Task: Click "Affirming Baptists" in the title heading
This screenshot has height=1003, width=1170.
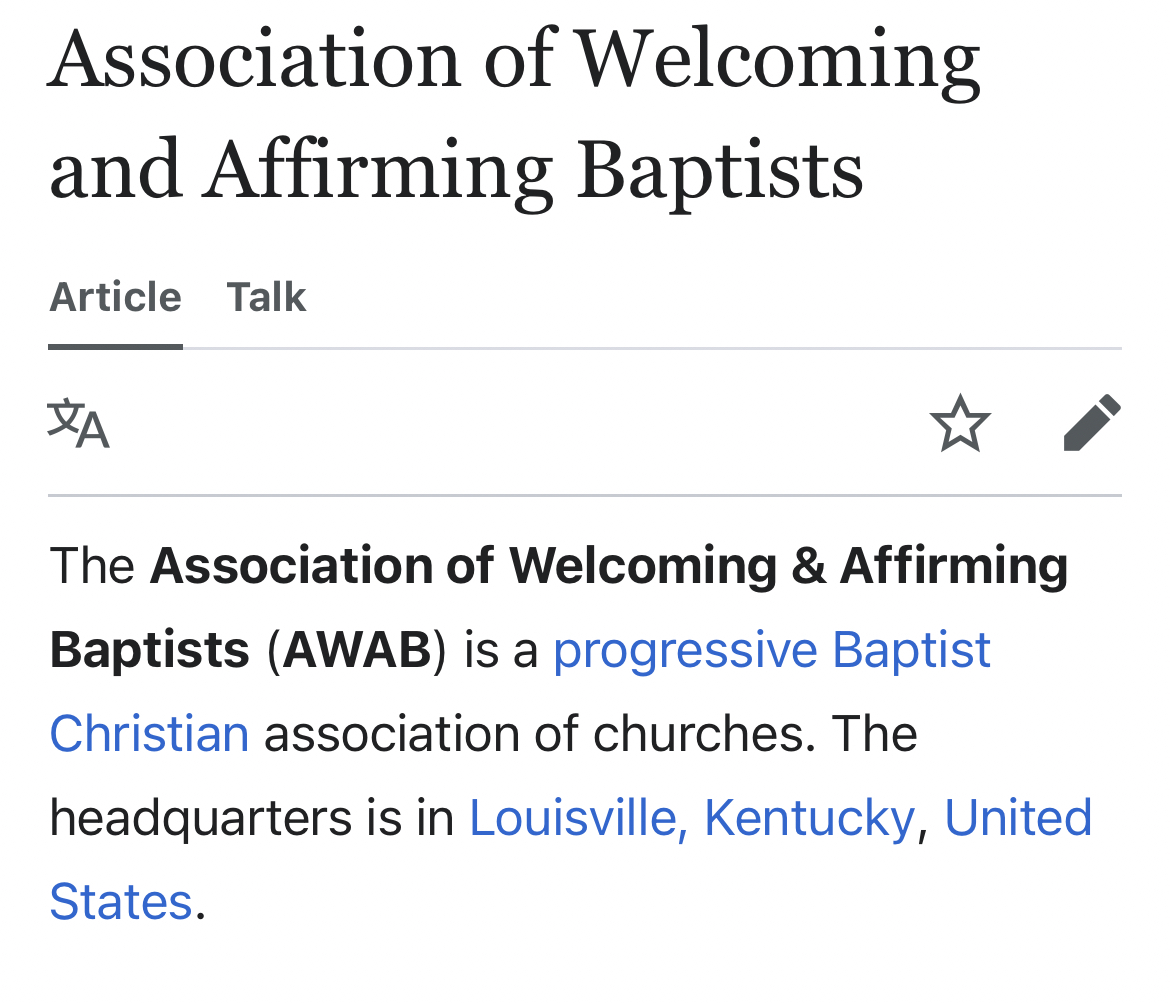Action: coord(533,169)
